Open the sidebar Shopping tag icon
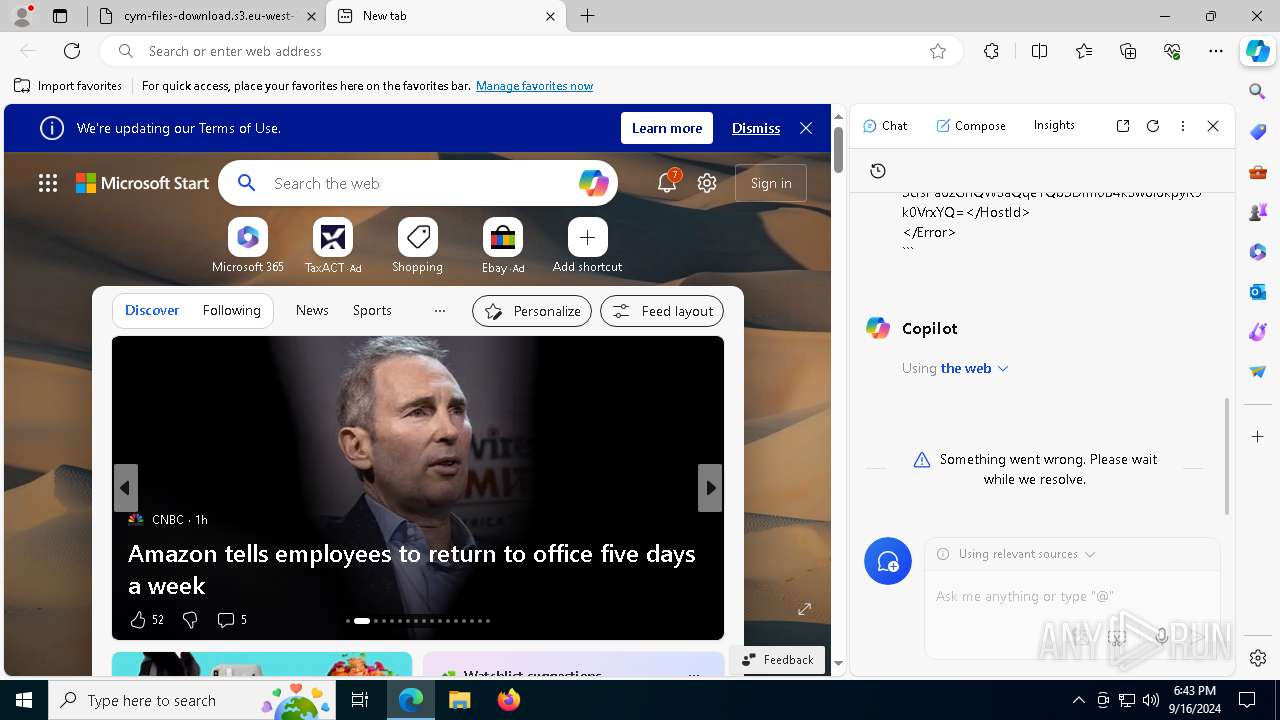This screenshot has width=1280, height=720. pos(1258,132)
